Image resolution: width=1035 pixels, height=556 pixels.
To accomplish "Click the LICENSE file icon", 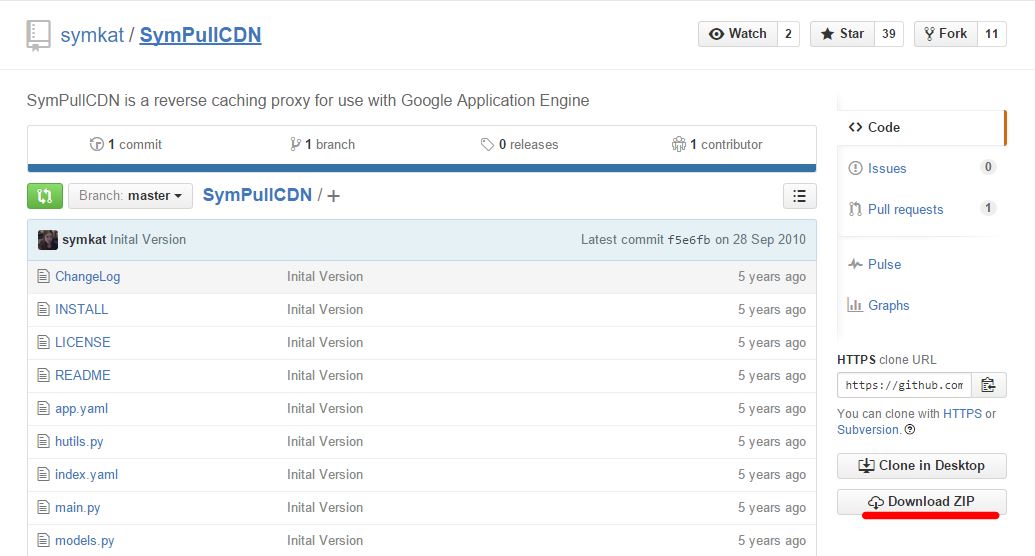I will point(44,343).
